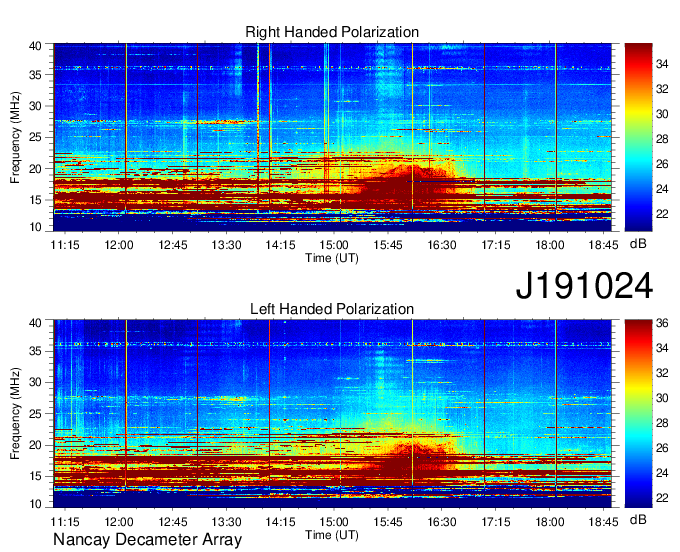Click the 36 value on Left Handed color bar
The image size is (680, 552).
pos(662,323)
